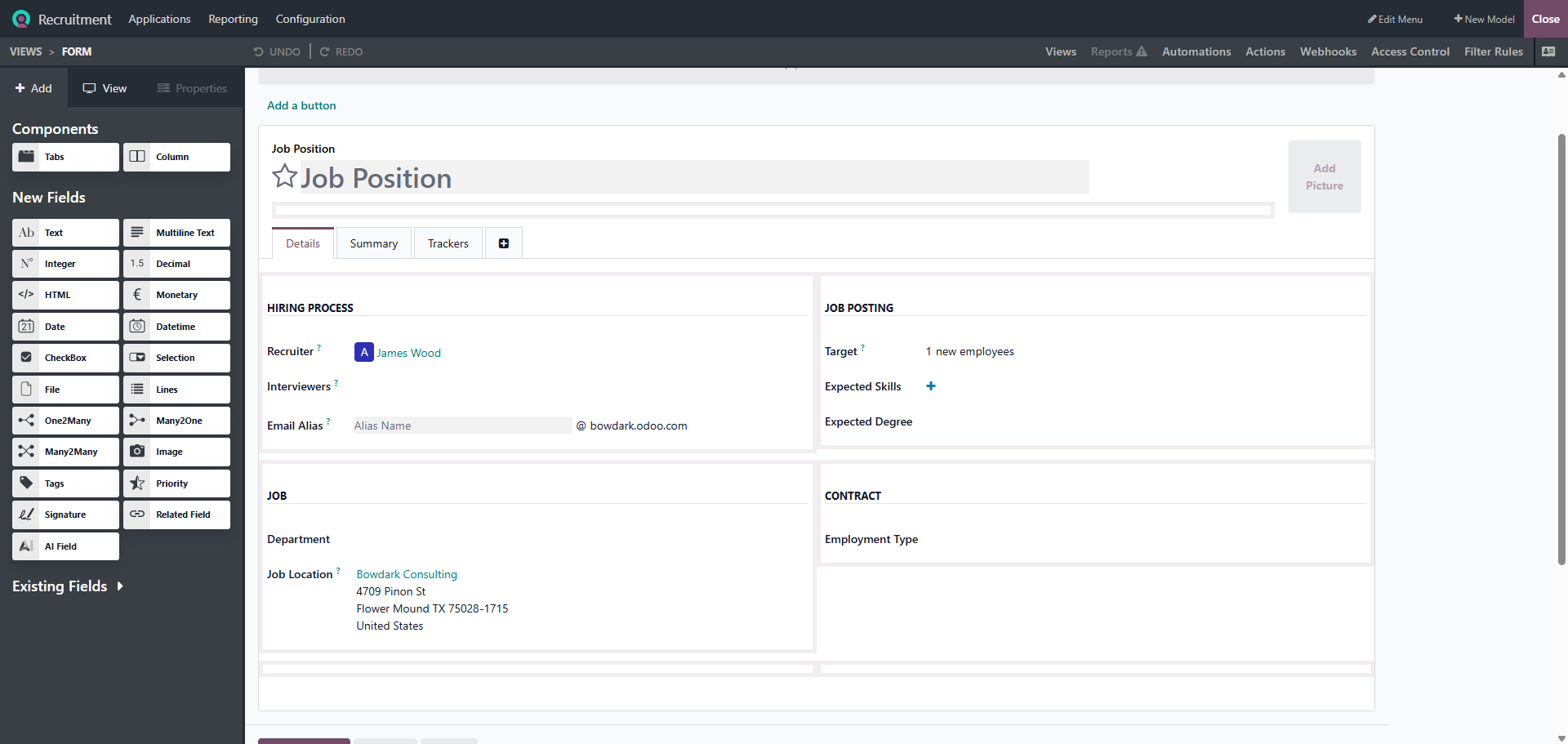The image size is (1568, 744).
Task: Pick the Datetime field component
Action: tap(176, 327)
